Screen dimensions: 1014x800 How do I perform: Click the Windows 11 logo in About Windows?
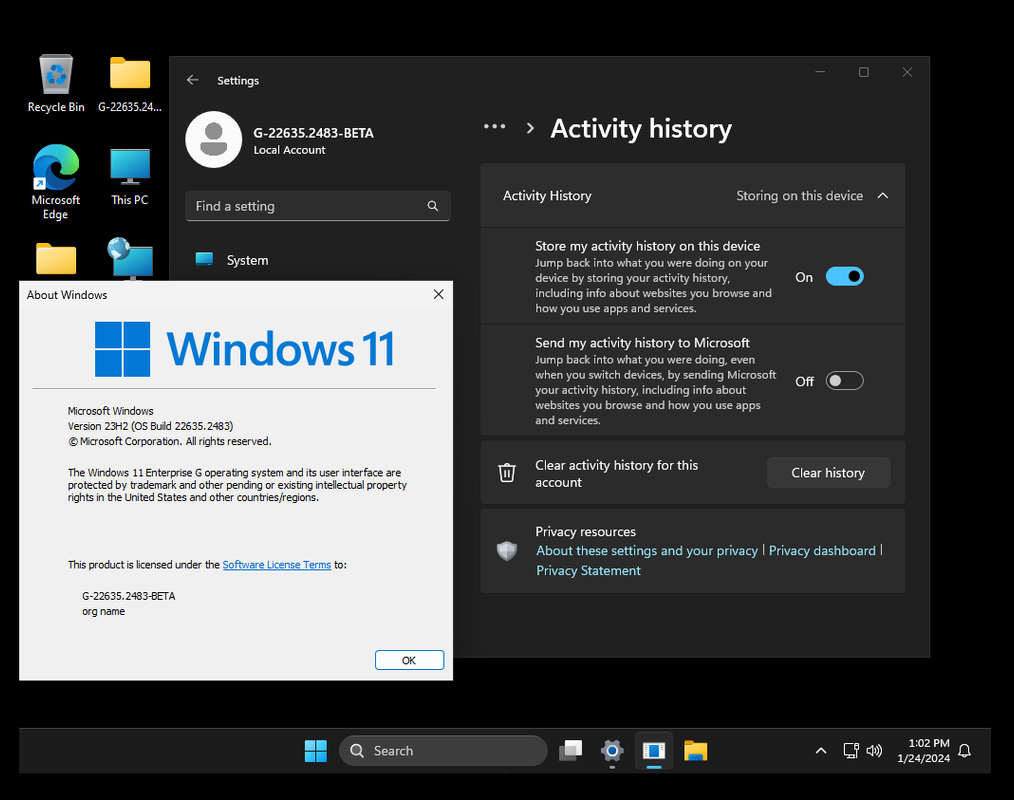click(x=245, y=349)
